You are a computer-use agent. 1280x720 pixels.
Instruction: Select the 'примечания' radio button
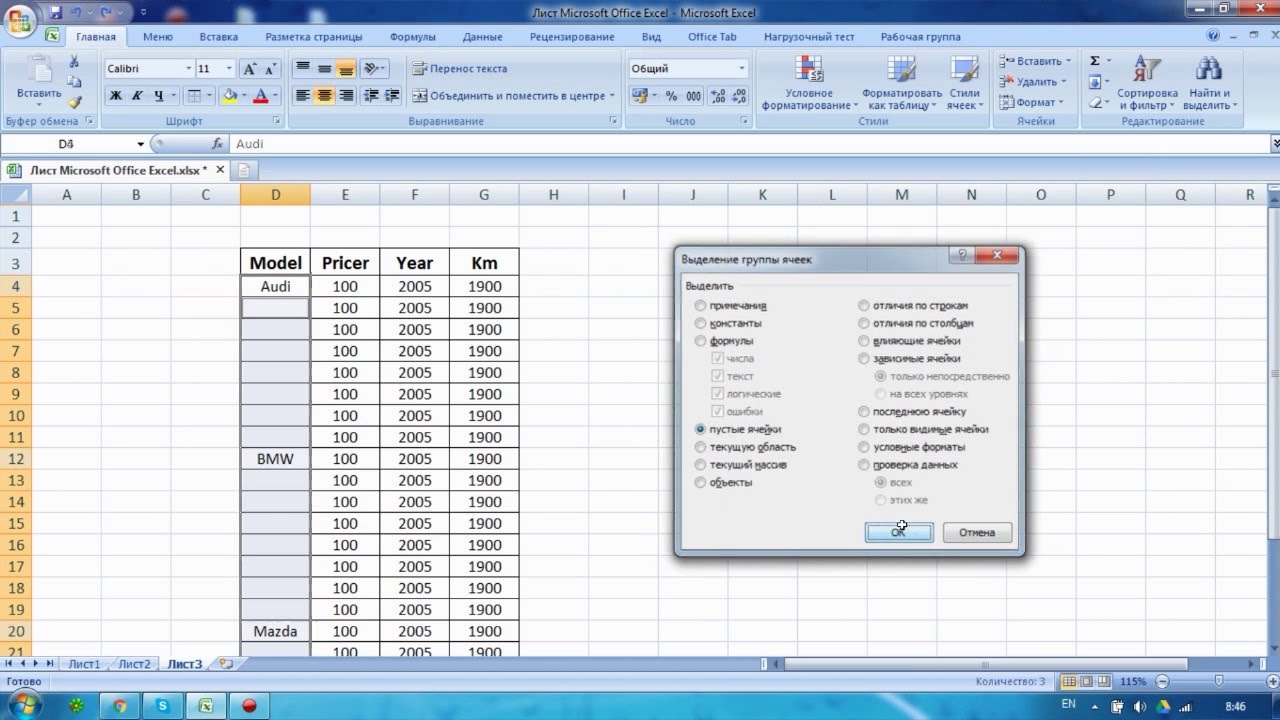(700, 306)
